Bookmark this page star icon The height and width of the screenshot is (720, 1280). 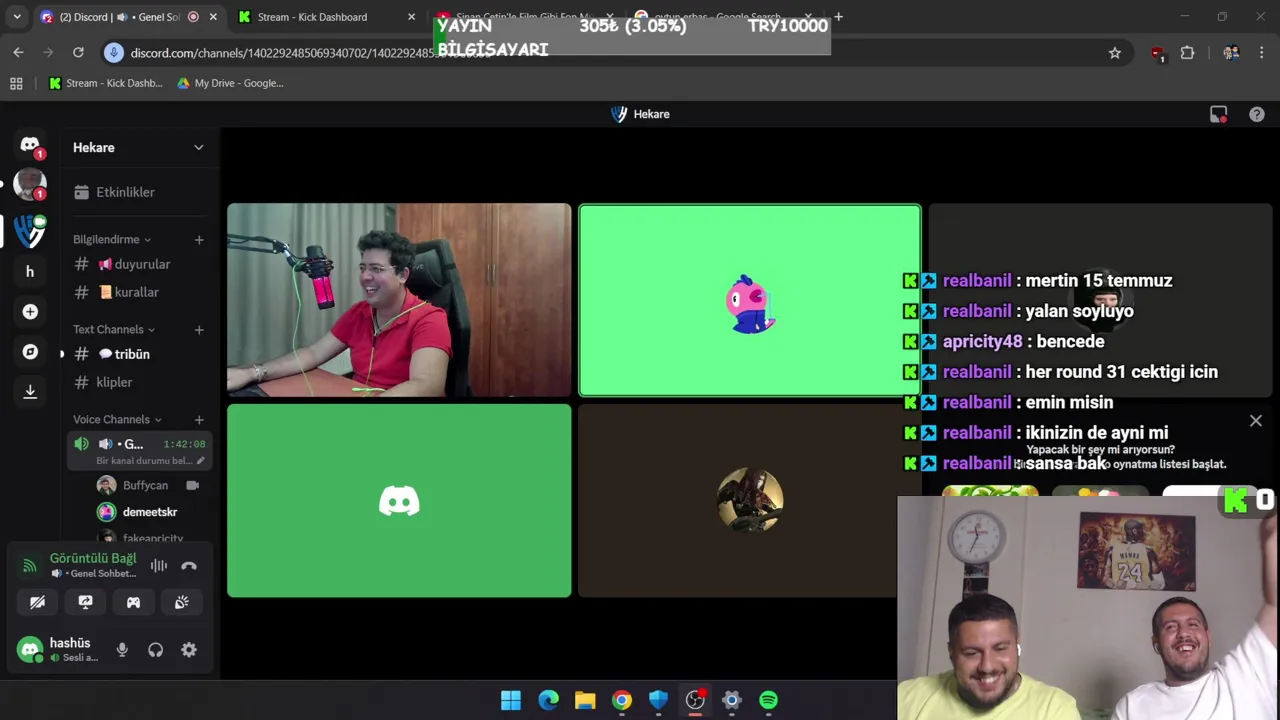[1115, 53]
